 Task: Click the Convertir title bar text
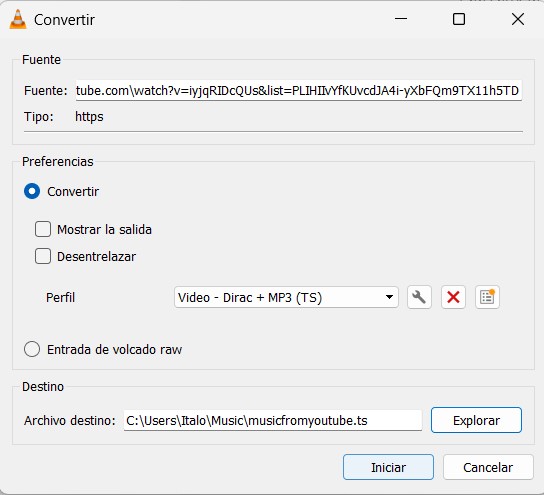64,20
